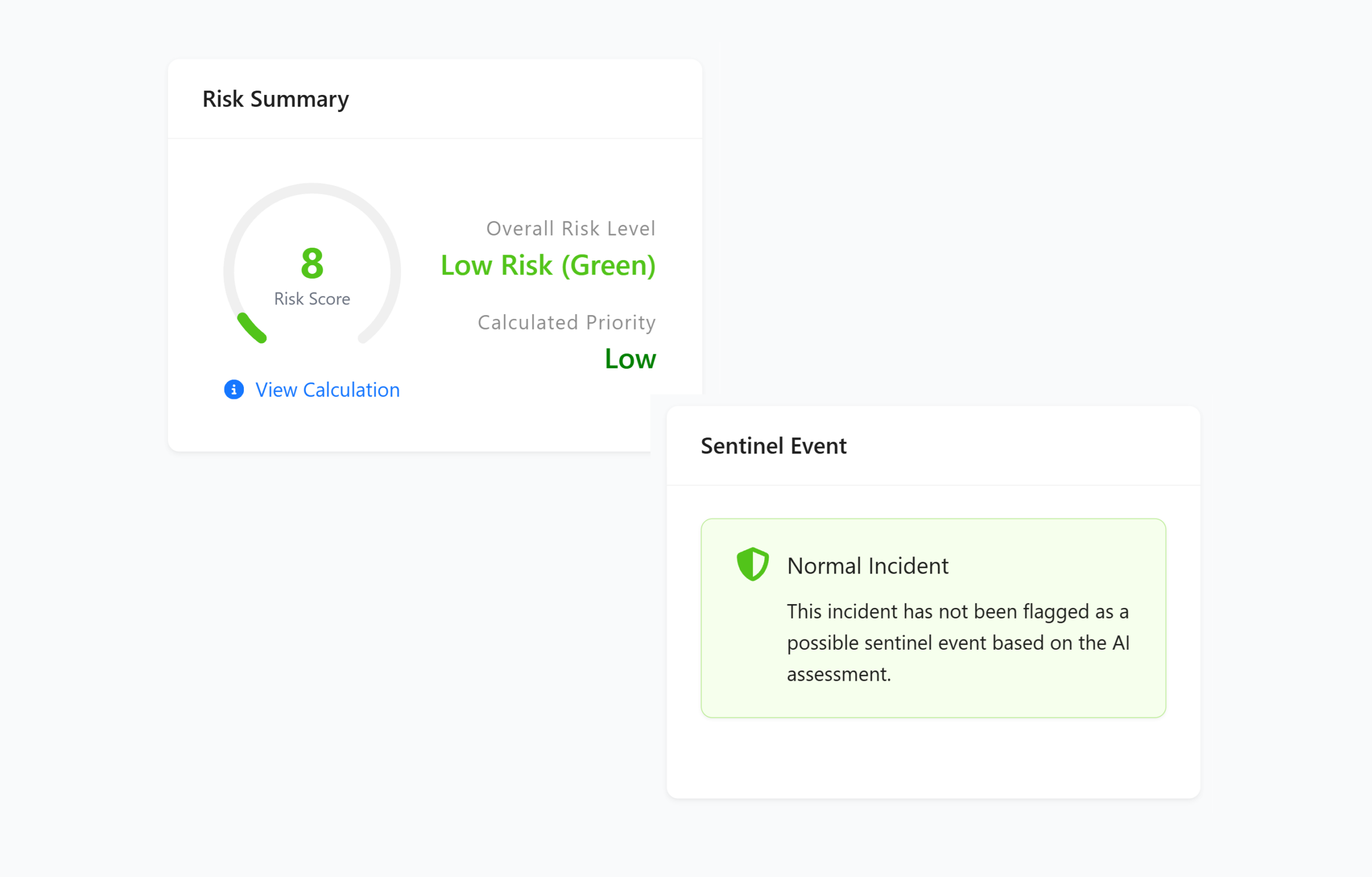The height and width of the screenshot is (877, 1372).
Task: Click the Low Risk (Green) level text
Action: coord(548,265)
